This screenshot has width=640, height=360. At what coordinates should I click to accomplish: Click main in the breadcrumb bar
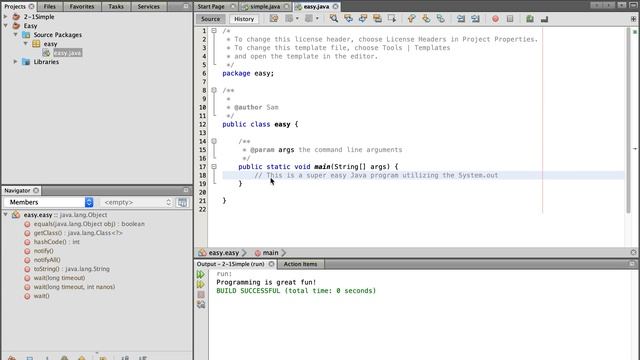coord(270,253)
